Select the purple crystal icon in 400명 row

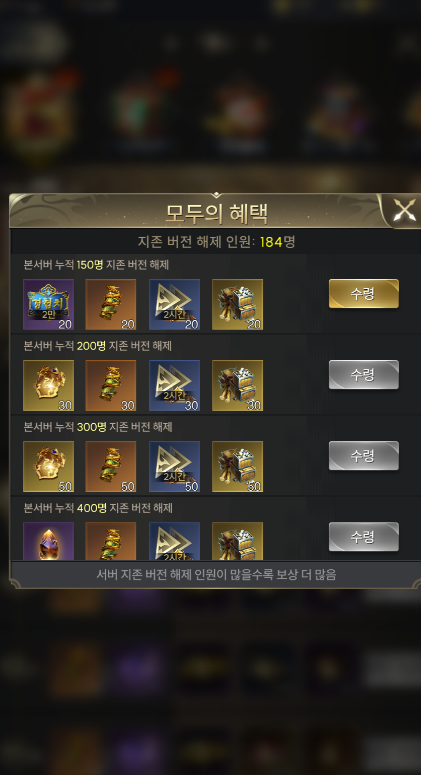point(48,541)
